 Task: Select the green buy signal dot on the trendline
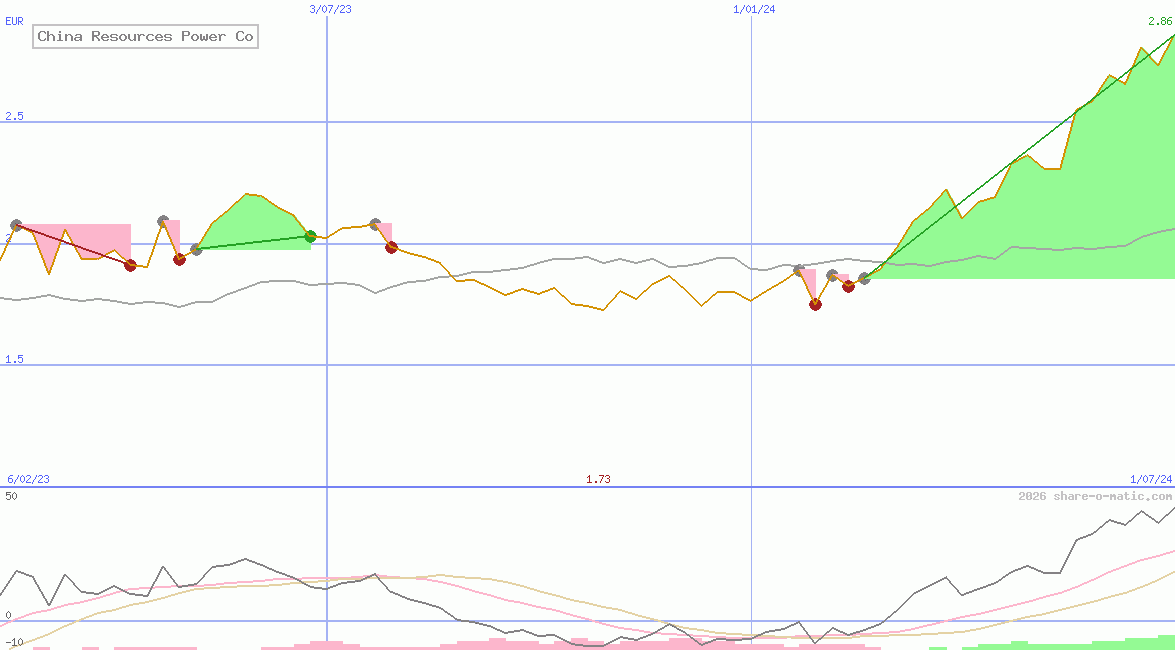click(x=309, y=237)
